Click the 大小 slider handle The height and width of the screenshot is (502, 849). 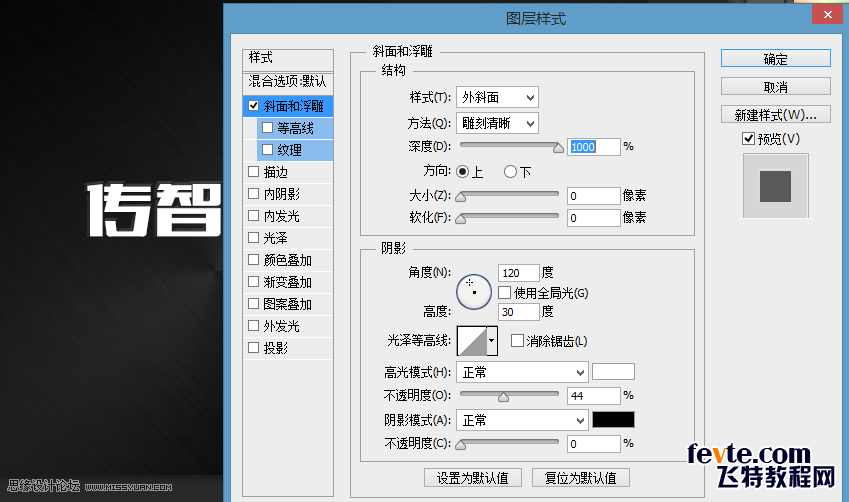point(461,197)
